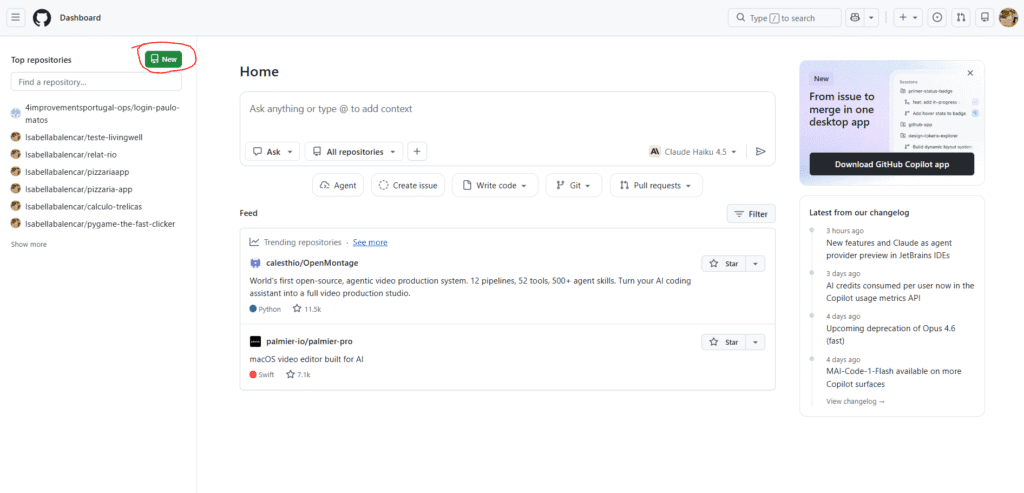1024x493 pixels.
Task: Expand star list dropdown for OpenMontage
Action: pyautogui.click(x=755, y=264)
